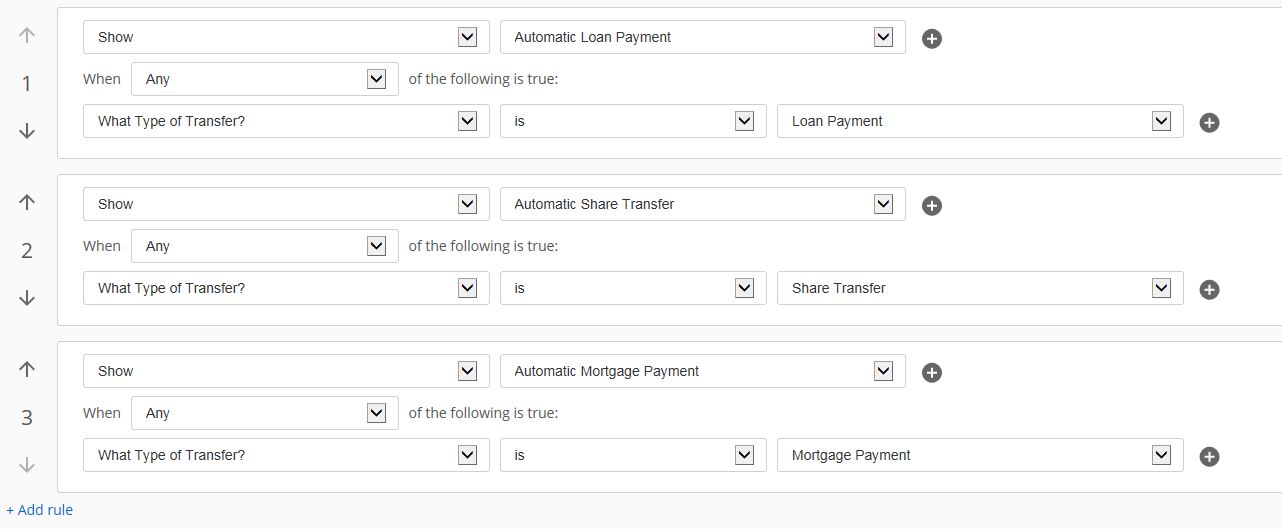This screenshot has width=1282, height=529.
Task: Open the Share Transfer value dropdown
Action: tap(980, 288)
